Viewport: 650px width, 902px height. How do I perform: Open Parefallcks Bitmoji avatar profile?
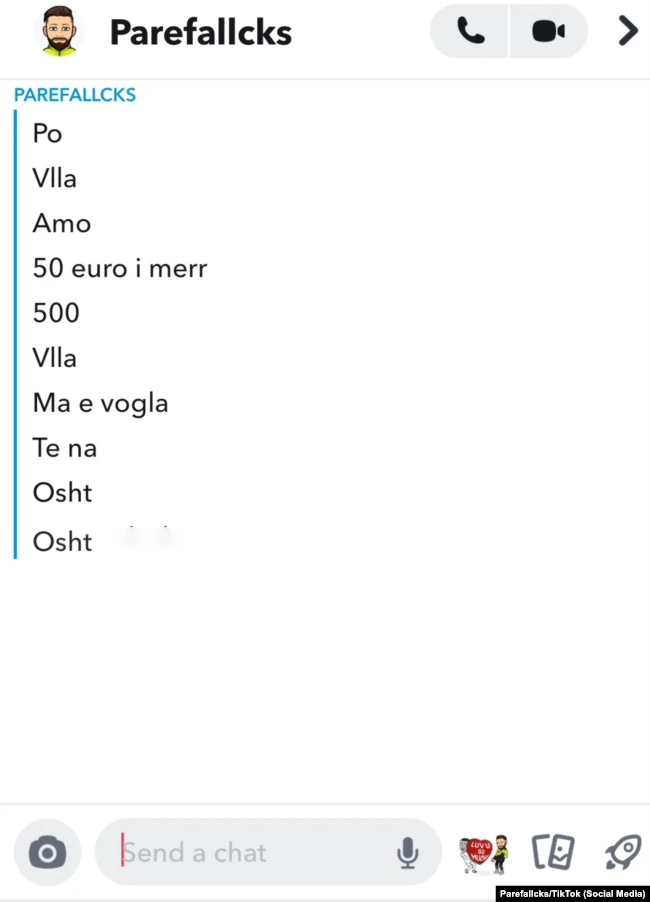click(59, 31)
